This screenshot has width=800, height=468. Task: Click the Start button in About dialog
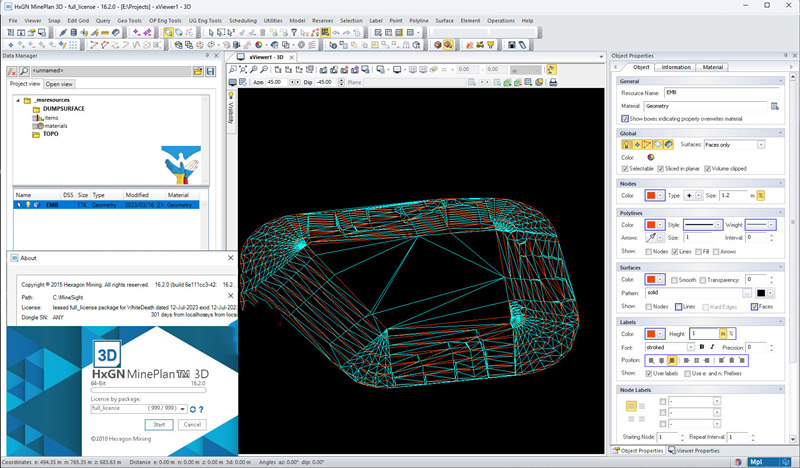coord(159,425)
